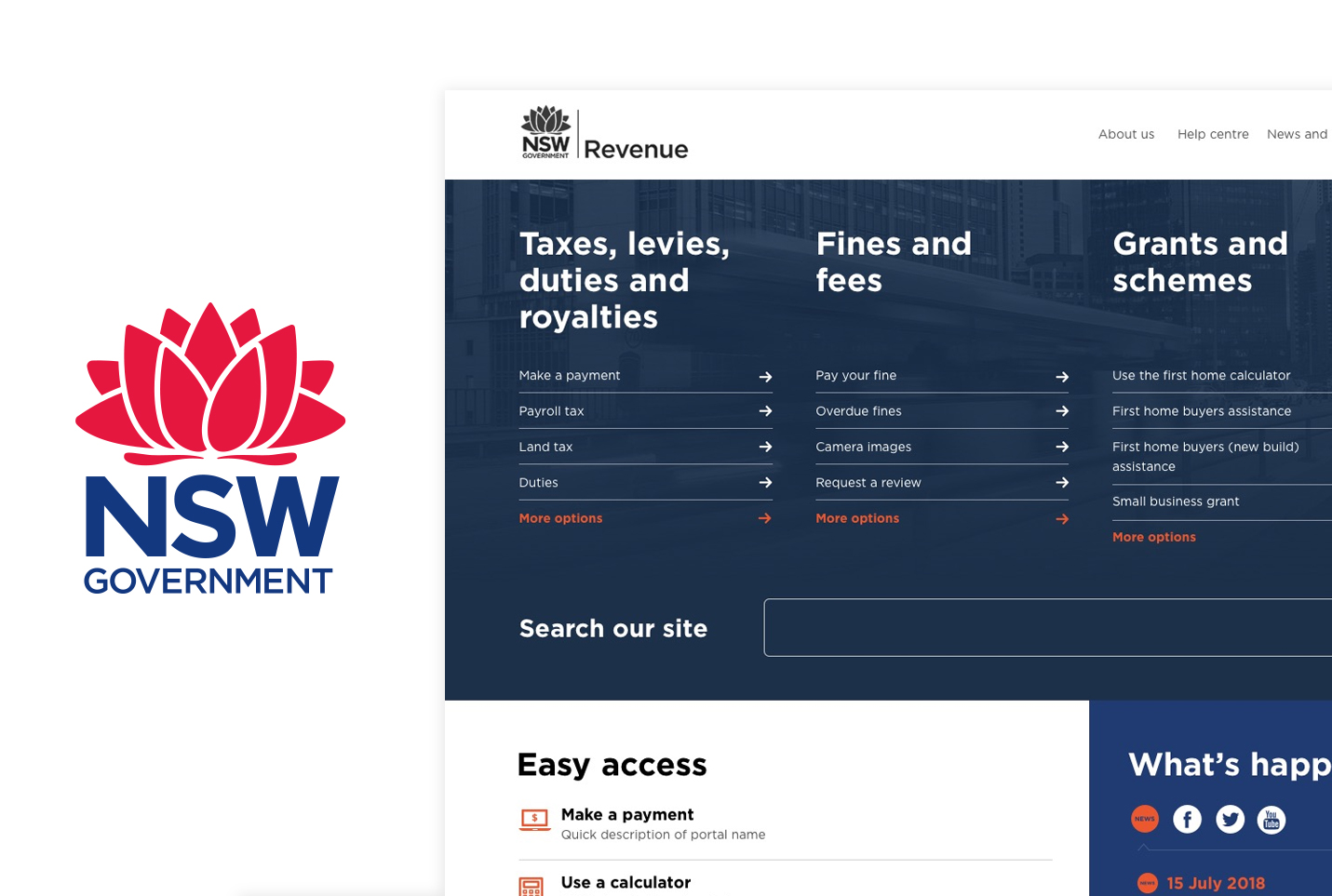The height and width of the screenshot is (896, 1332).
Task: Click the Camera images arrow icon
Action: coord(1062,447)
